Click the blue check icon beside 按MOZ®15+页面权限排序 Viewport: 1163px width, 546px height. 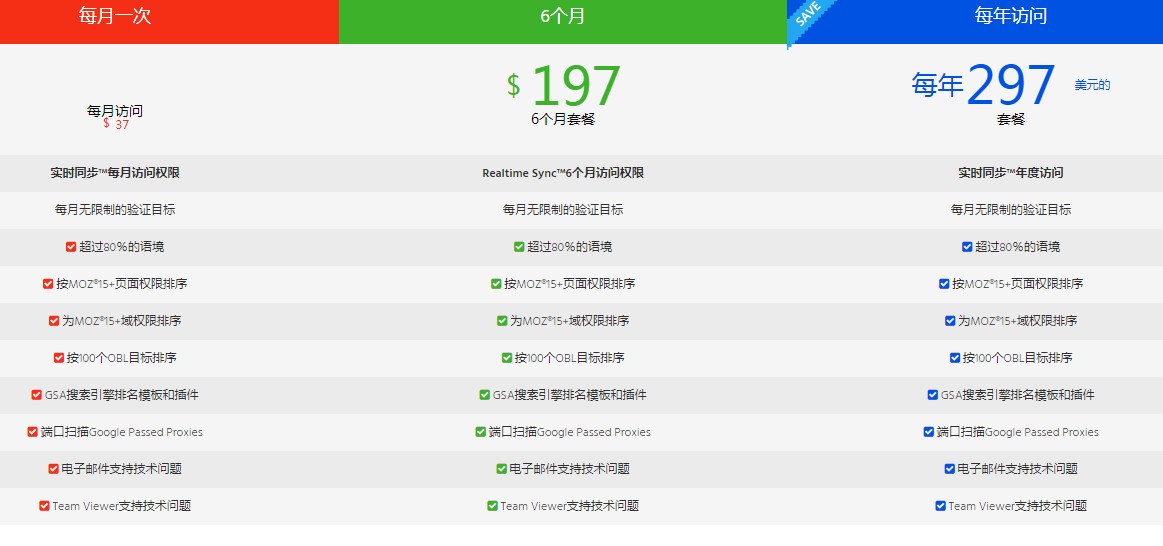coord(944,284)
